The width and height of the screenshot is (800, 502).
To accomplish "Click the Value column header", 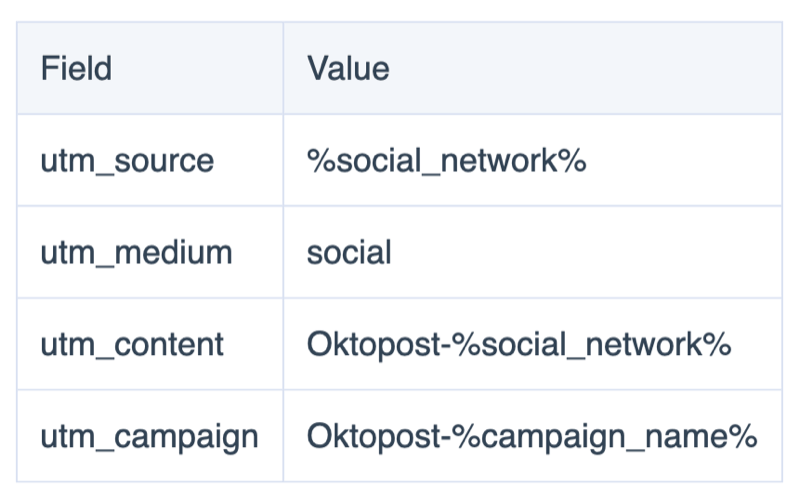I will [348, 68].
